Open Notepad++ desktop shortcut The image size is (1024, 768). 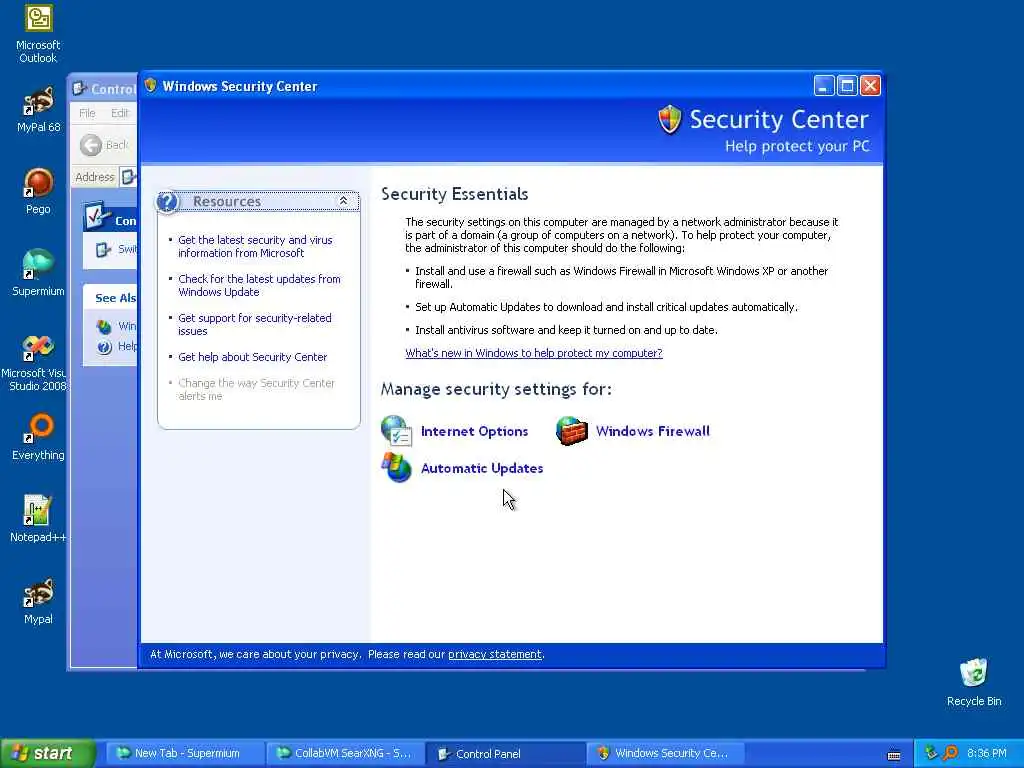pos(38,519)
